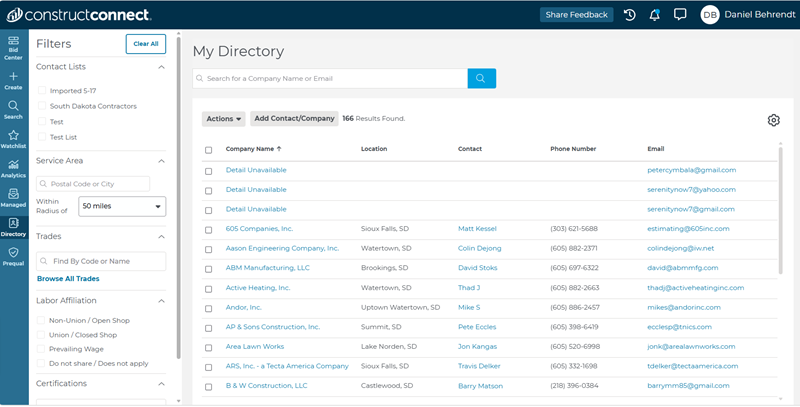This screenshot has height=407, width=800.
Task: Collapse the Service Area section
Action: tap(161, 161)
